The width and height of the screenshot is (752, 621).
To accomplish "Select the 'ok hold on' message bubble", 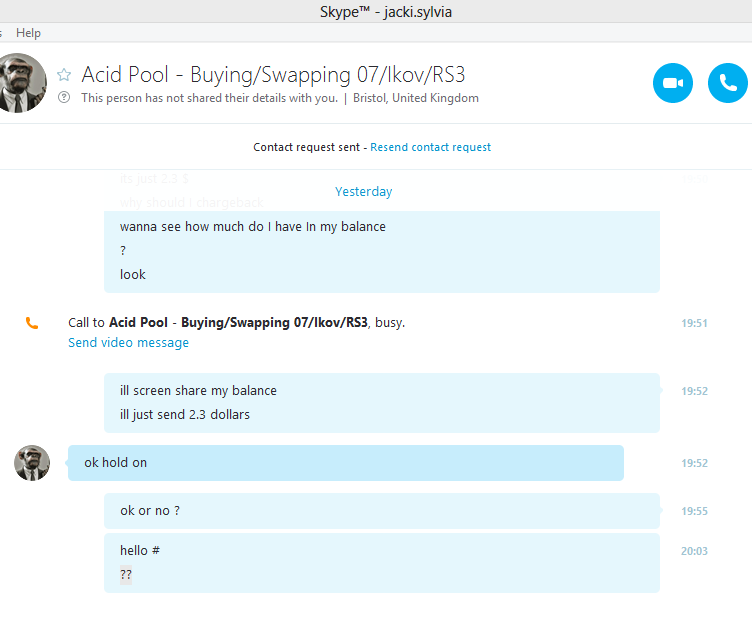I will 345,463.
